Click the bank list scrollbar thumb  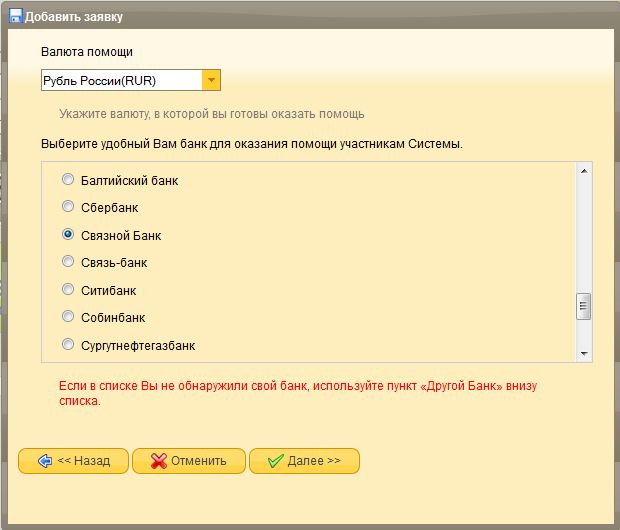pos(584,306)
